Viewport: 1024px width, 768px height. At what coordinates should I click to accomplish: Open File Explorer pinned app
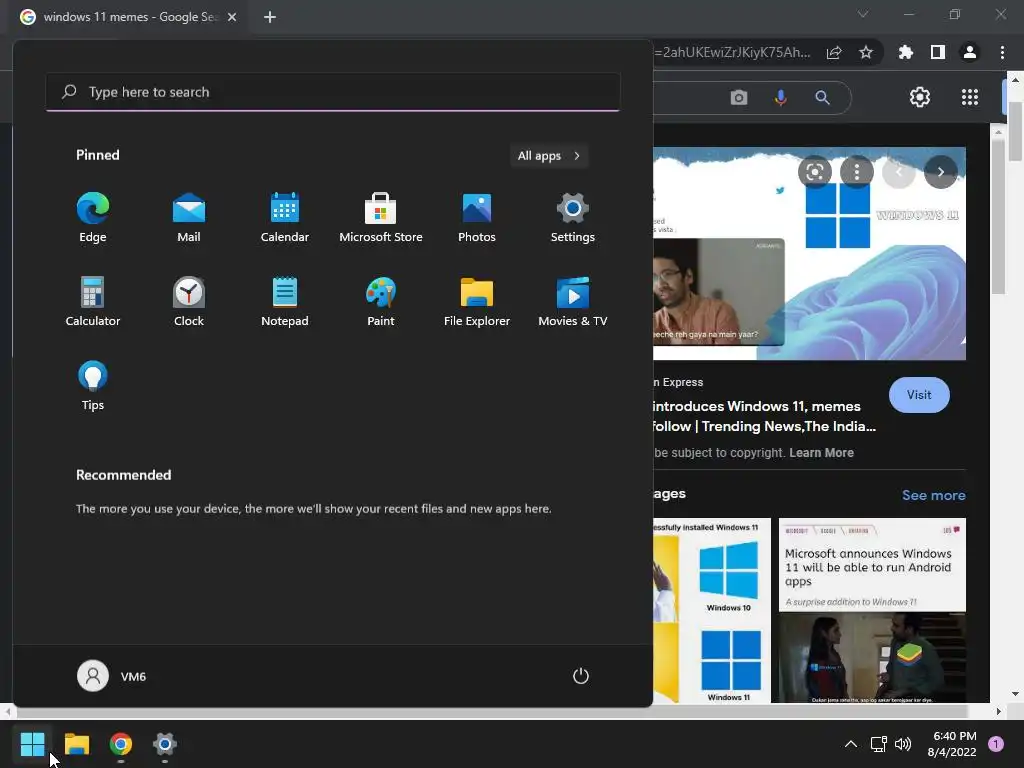coord(477,302)
